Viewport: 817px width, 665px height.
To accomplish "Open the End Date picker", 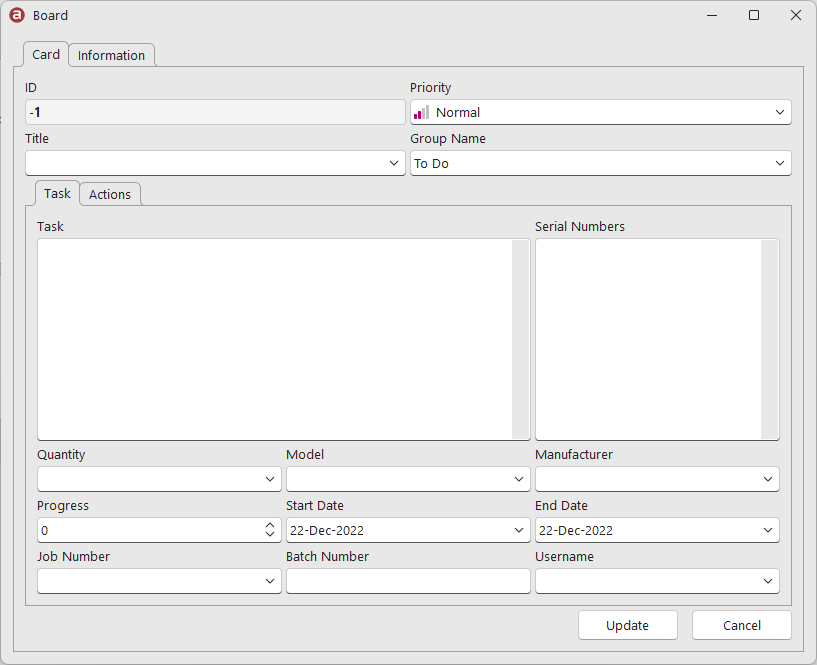I will click(768, 530).
